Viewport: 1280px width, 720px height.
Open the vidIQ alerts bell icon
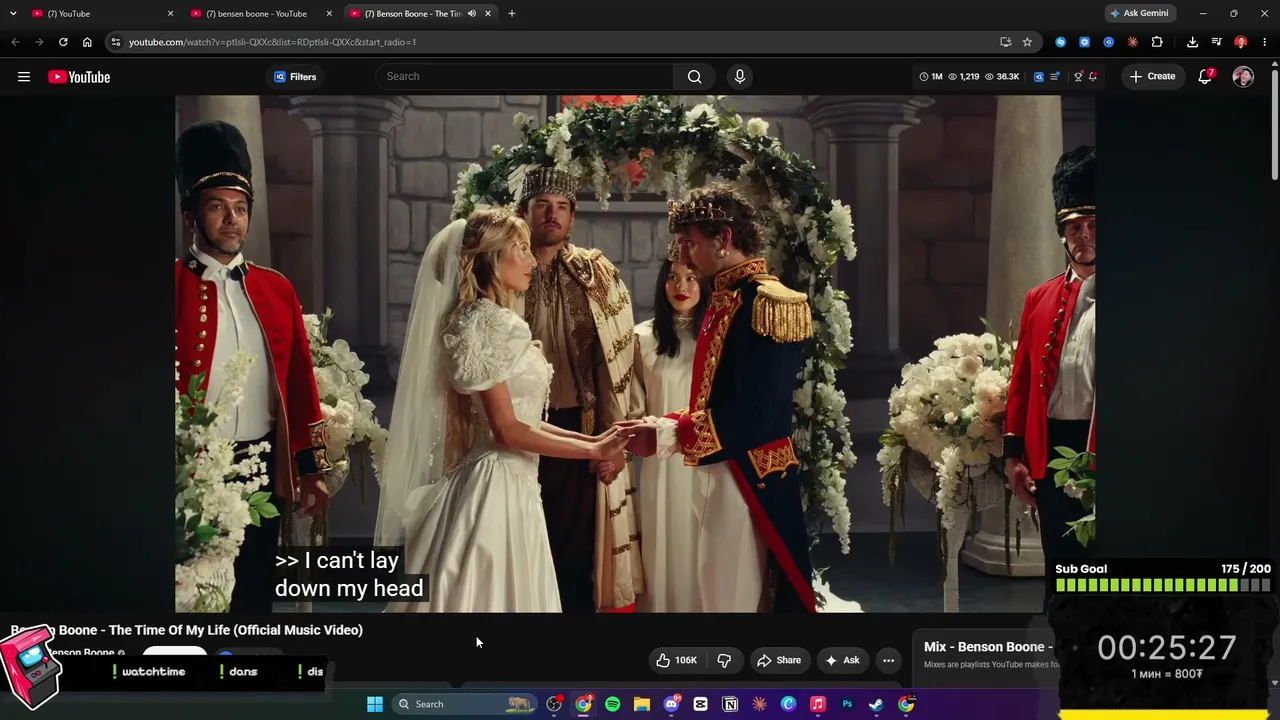tap(1093, 77)
